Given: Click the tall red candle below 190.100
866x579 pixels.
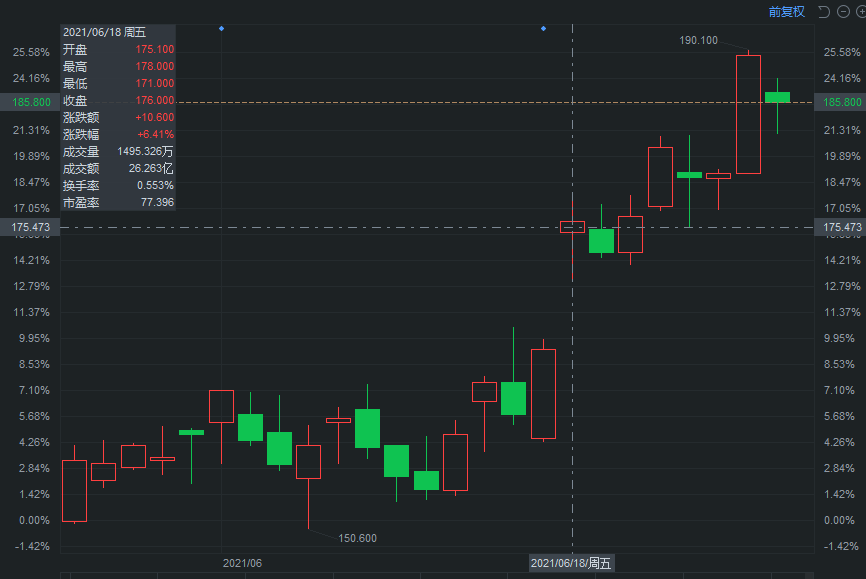Looking at the screenshot, I should 748,114.
